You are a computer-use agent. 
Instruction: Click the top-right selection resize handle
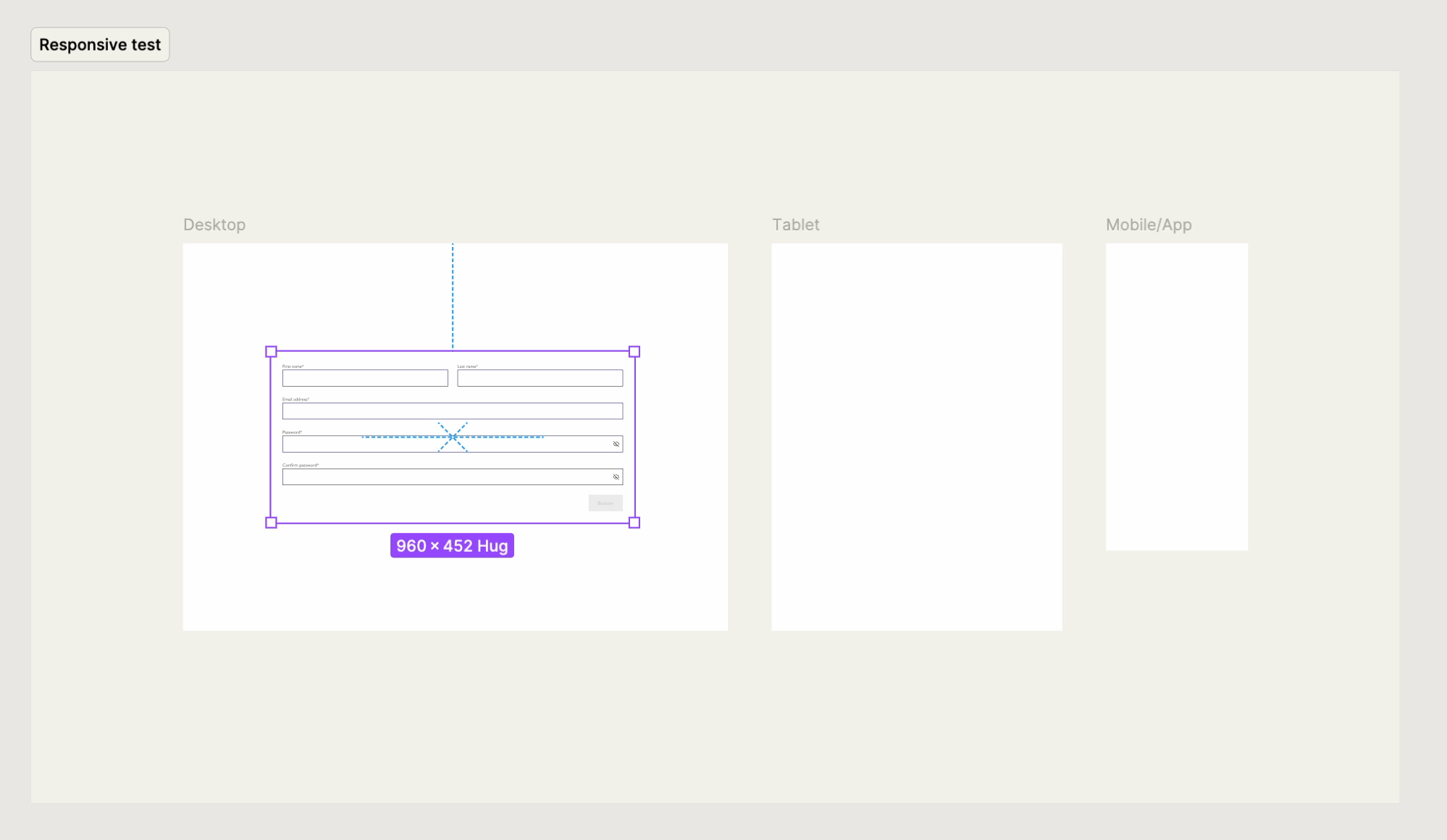pos(634,352)
